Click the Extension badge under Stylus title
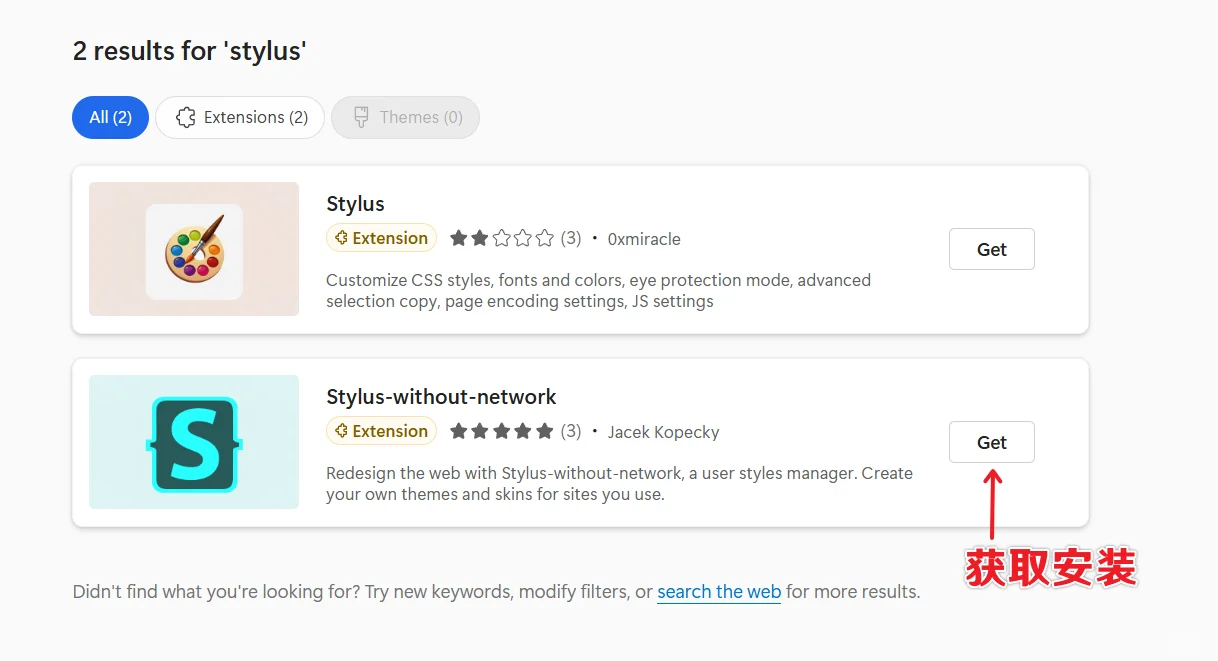Viewport: 1218px width, 661px height. tap(381, 238)
